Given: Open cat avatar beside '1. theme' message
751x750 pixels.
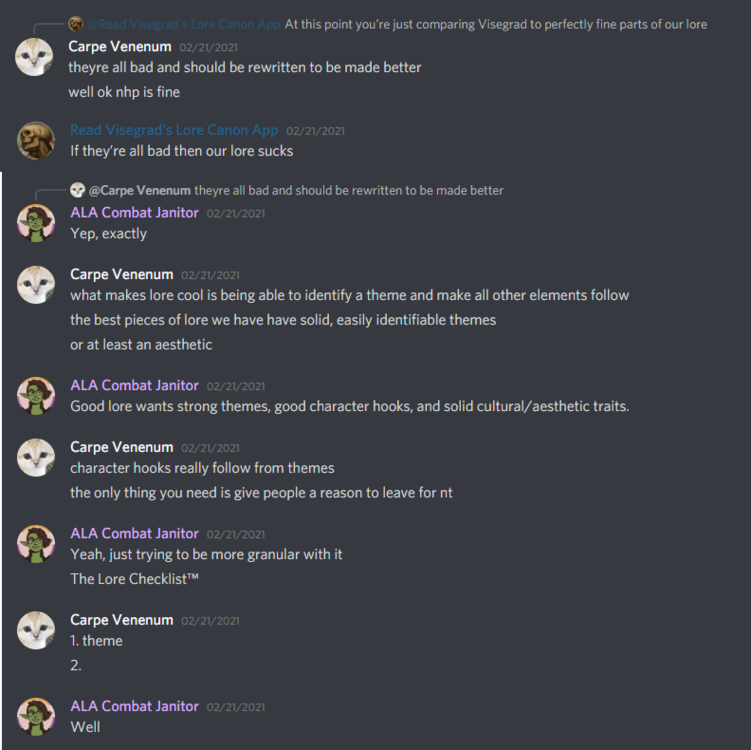Looking at the screenshot, I should click(x=36, y=630).
